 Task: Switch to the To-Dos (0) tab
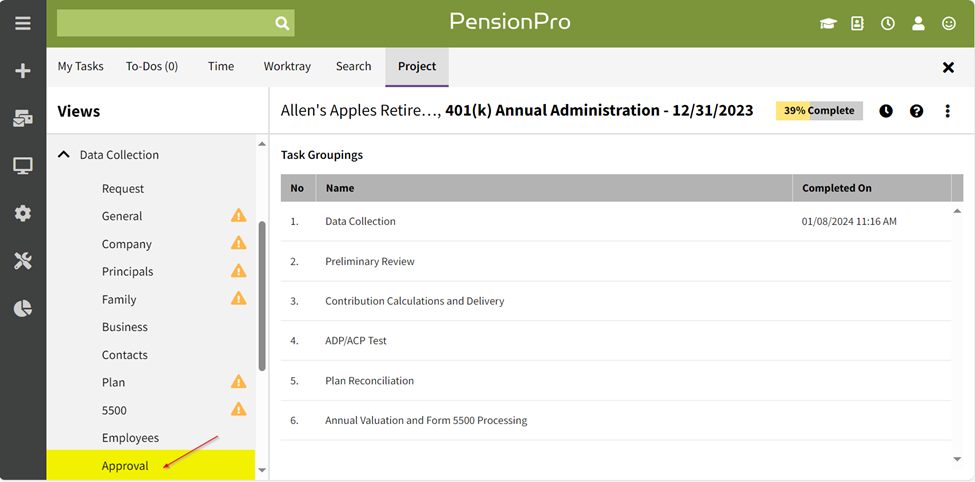(152, 67)
